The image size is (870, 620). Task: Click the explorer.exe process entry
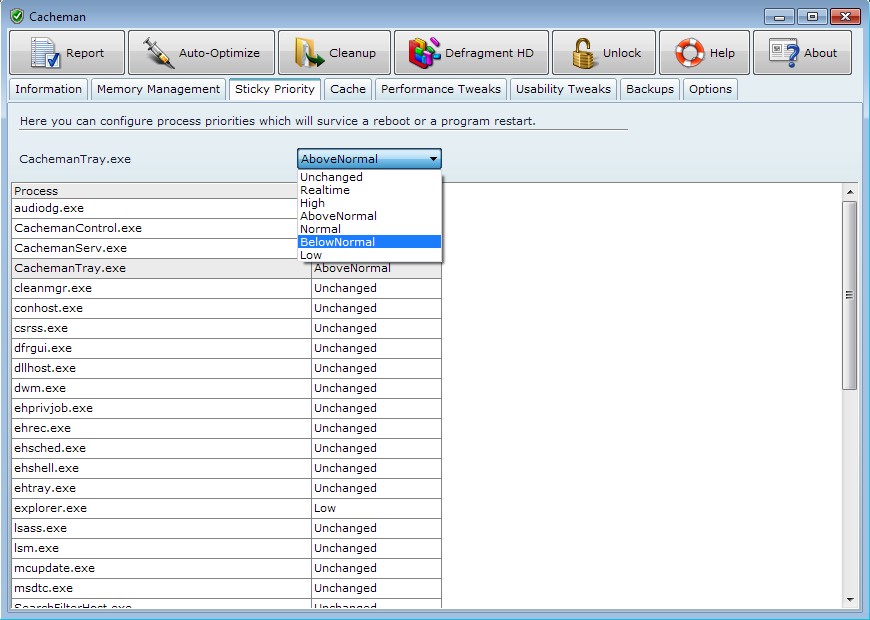click(161, 508)
